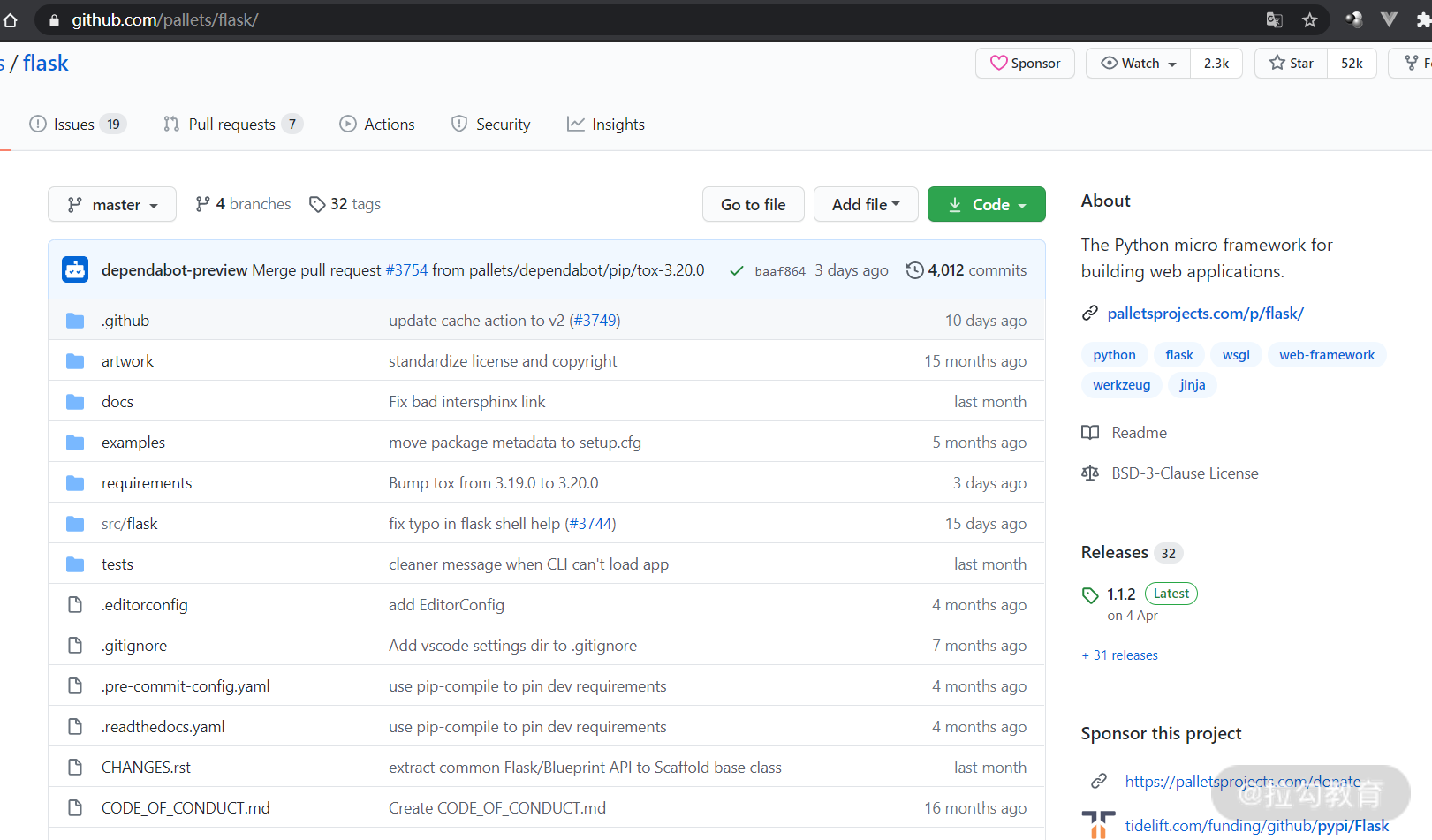Toggle Star on the flask repository
Screen dimensions: 1432x840
coord(1291,63)
